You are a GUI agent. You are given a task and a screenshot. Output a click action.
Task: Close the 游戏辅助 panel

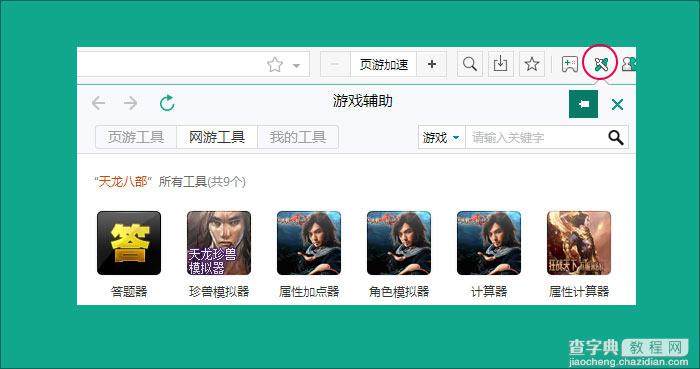[x=617, y=105]
